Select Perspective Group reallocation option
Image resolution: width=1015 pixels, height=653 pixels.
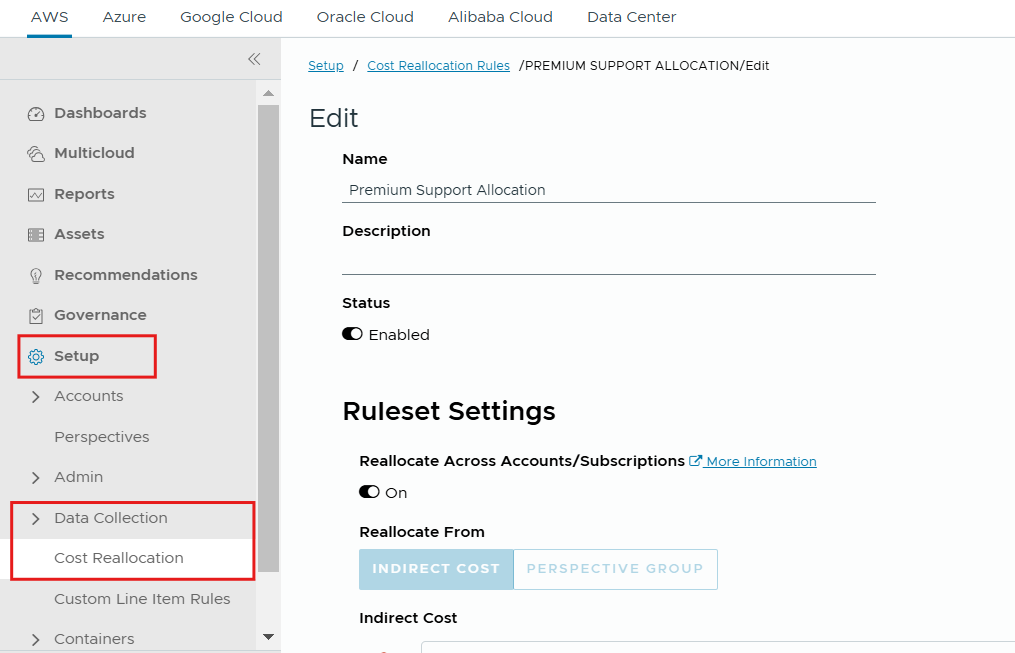[x=615, y=569]
